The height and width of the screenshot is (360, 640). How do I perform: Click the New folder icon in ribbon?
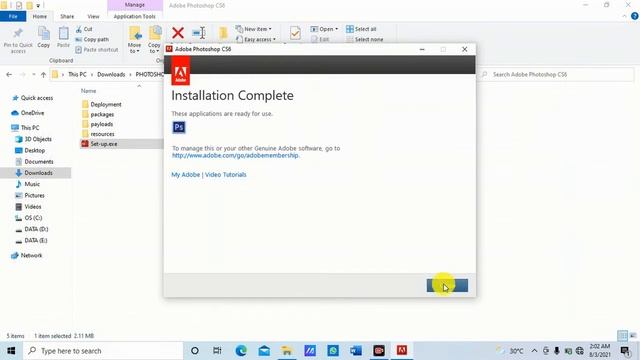pos(223,33)
